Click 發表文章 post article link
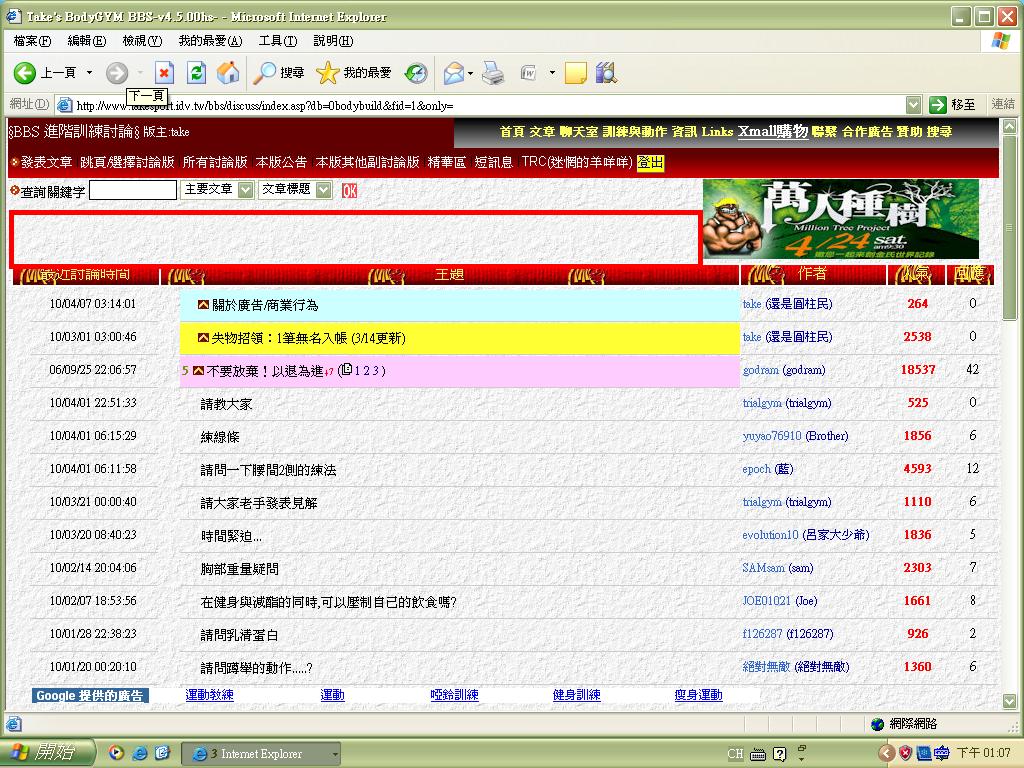The image size is (1024, 768). pos(46,162)
